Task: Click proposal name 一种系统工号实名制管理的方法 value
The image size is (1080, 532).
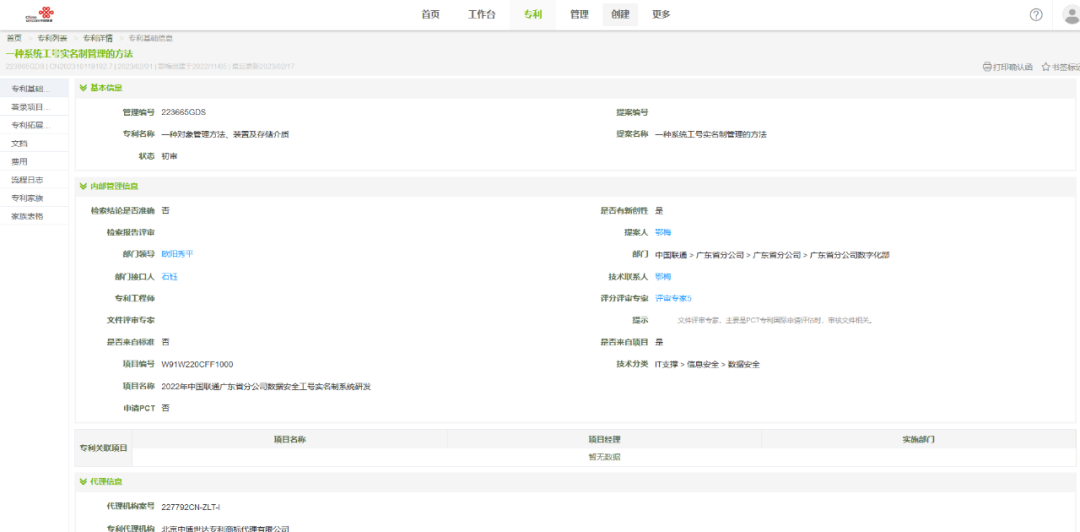Action: point(710,134)
